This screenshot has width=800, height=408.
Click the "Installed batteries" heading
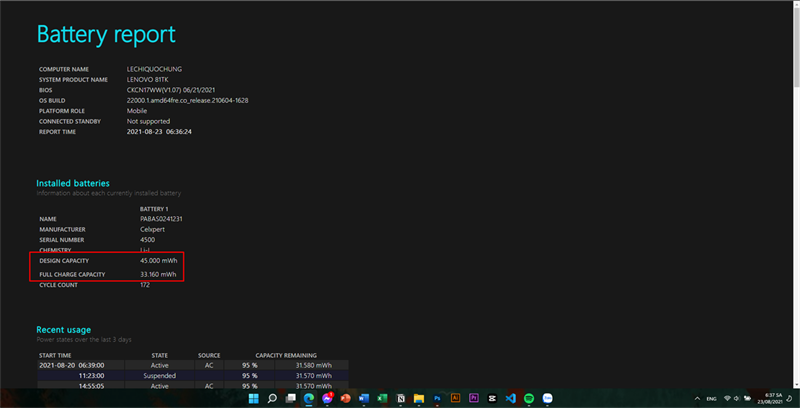(73, 183)
